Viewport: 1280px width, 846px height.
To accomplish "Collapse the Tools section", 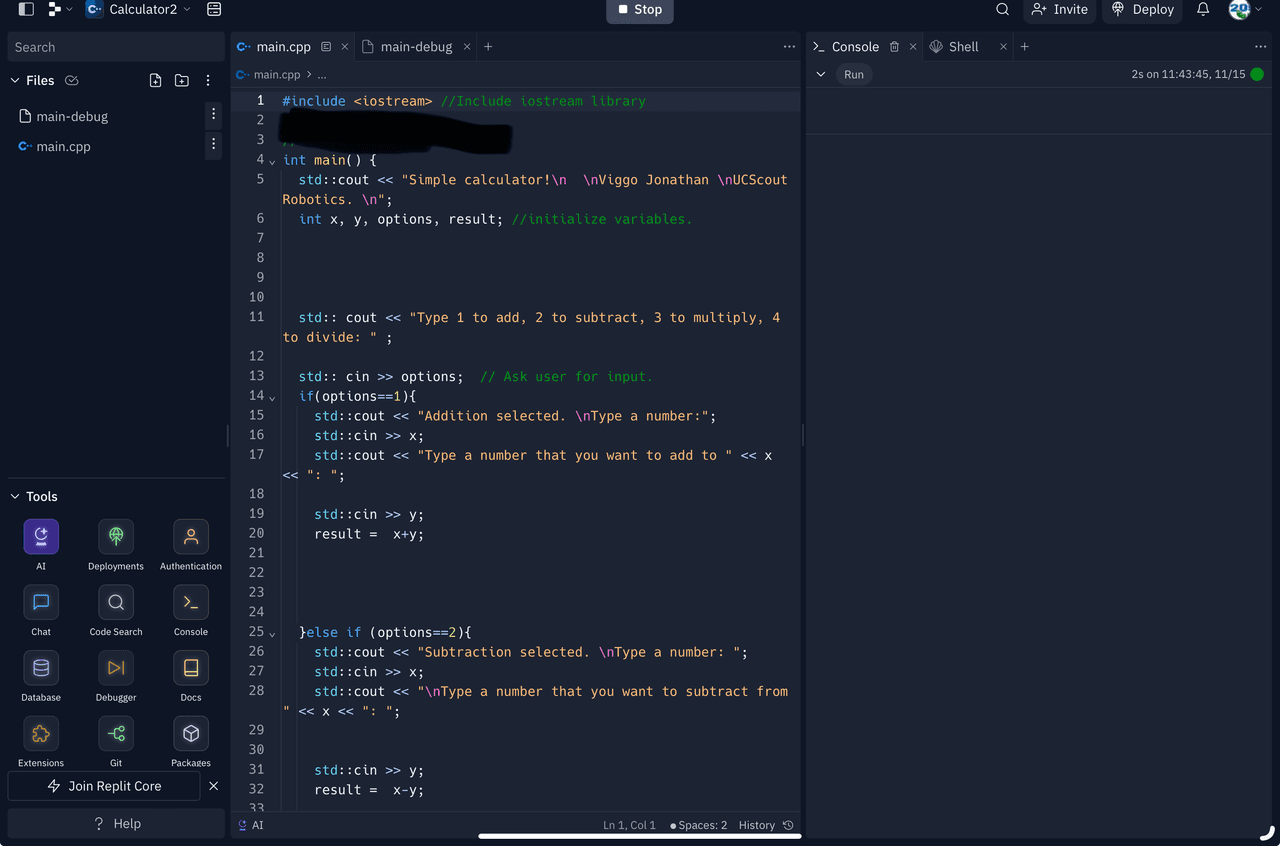I will tap(15, 497).
